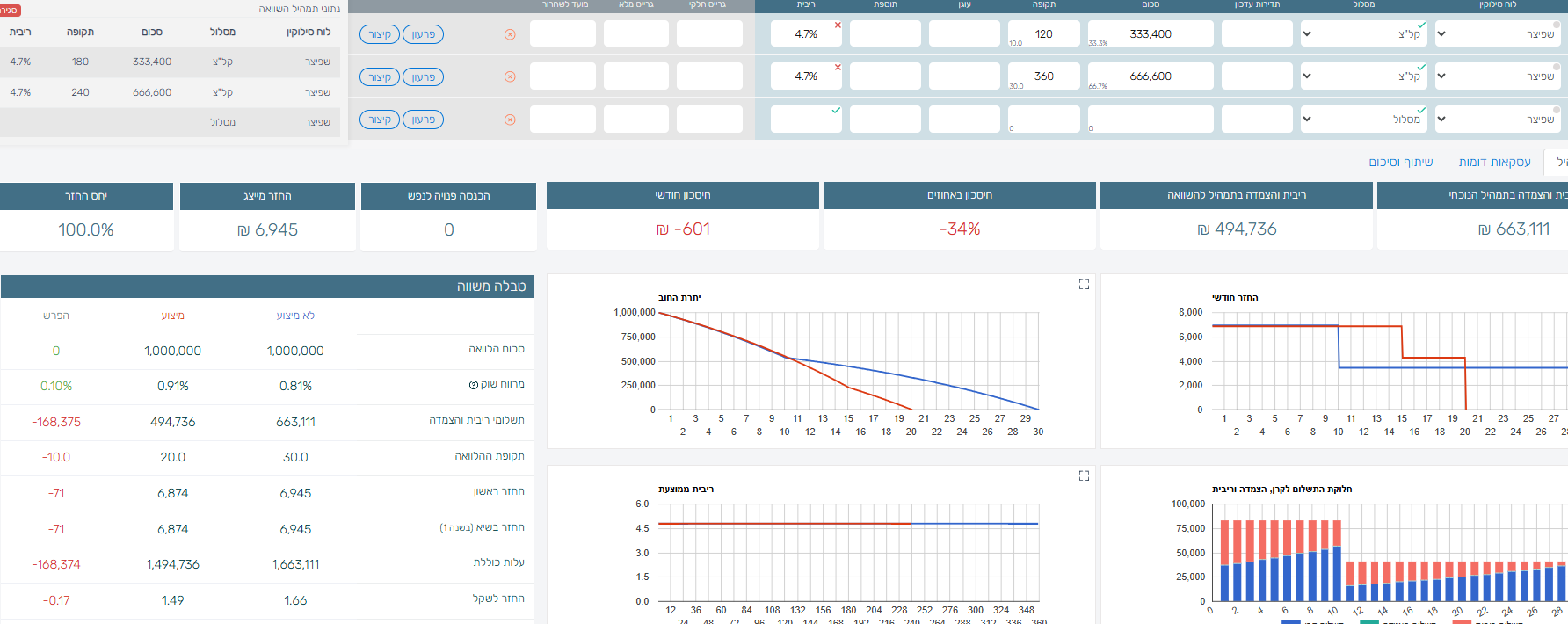Toggle gray dot on first row שפיצר field
This screenshot has width=1568, height=624.
click(1556, 24)
